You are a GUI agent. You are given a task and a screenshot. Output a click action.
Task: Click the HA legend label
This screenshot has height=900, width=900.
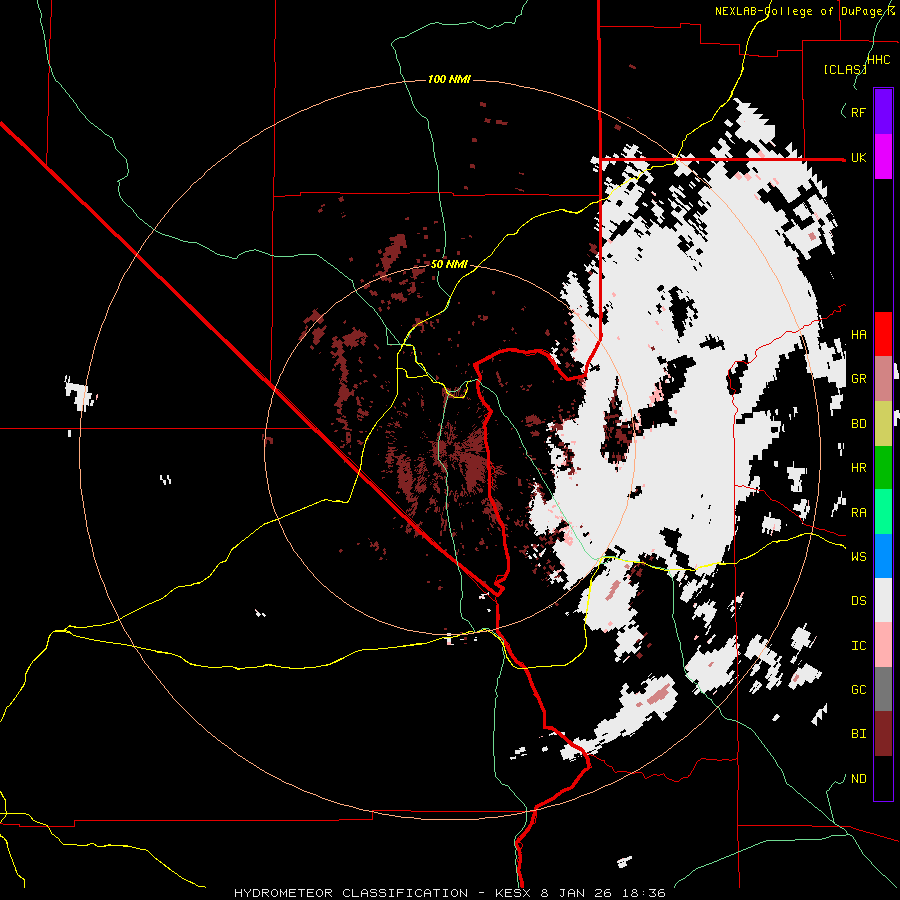[858, 335]
